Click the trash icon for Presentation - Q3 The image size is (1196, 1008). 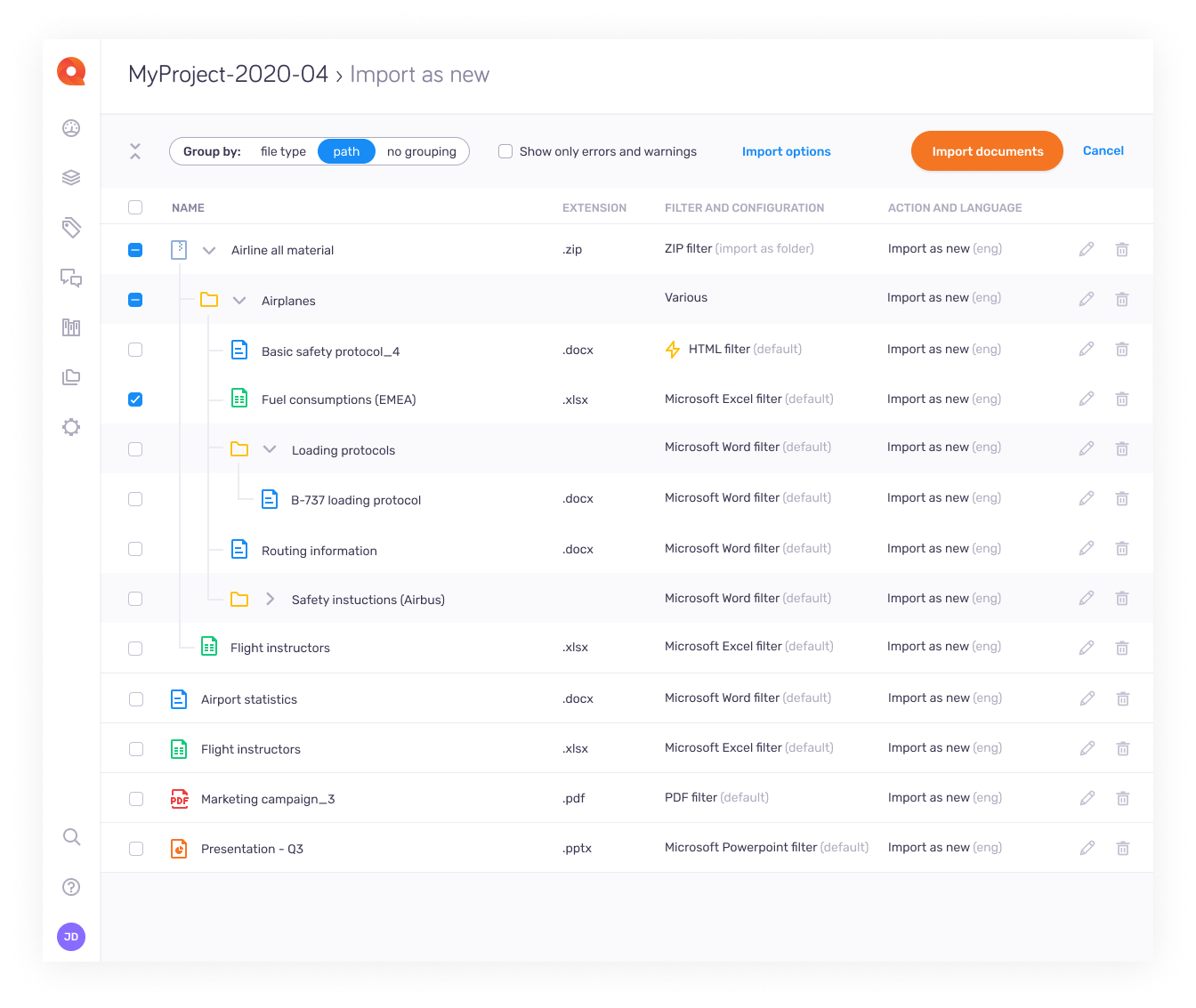(1122, 848)
